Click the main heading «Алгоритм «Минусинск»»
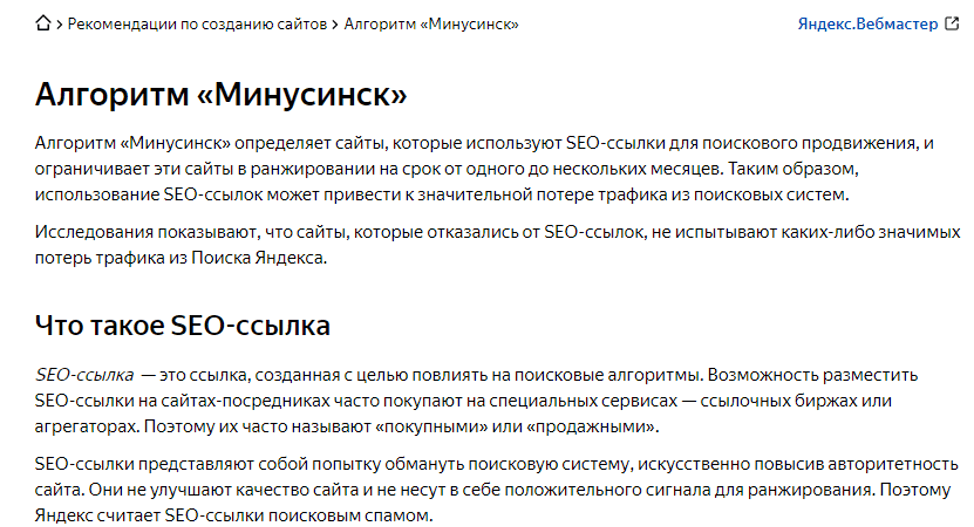The width and height of the screenshot is (974, 527). pos(221,94)
